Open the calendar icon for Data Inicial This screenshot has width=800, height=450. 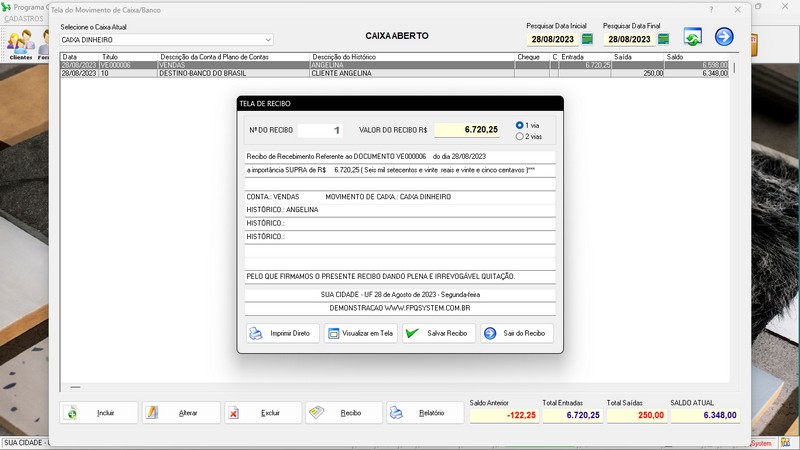pyautogui.click(x=587, y=39)
